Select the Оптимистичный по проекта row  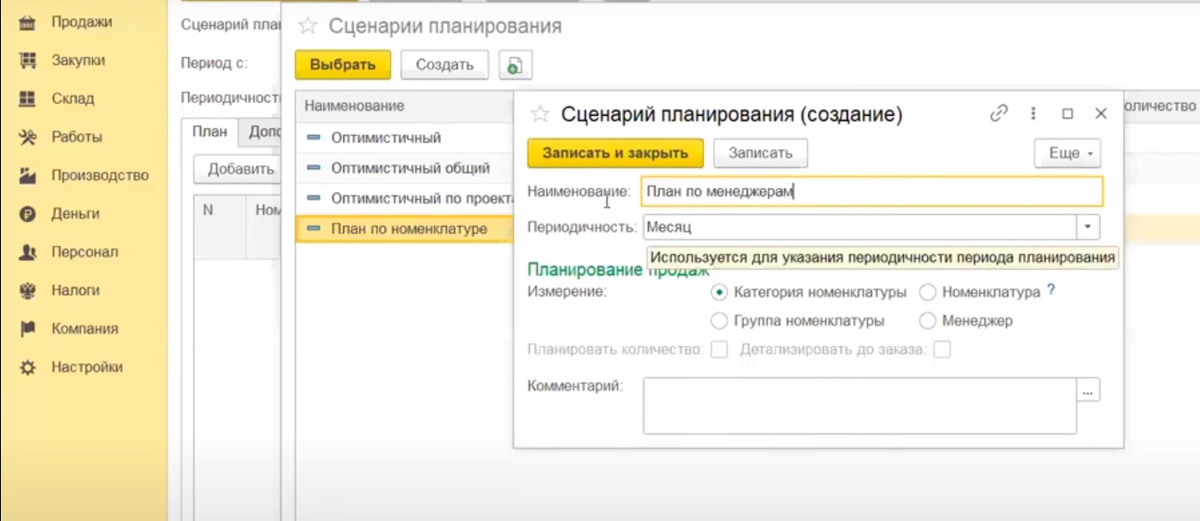[405, 199]
